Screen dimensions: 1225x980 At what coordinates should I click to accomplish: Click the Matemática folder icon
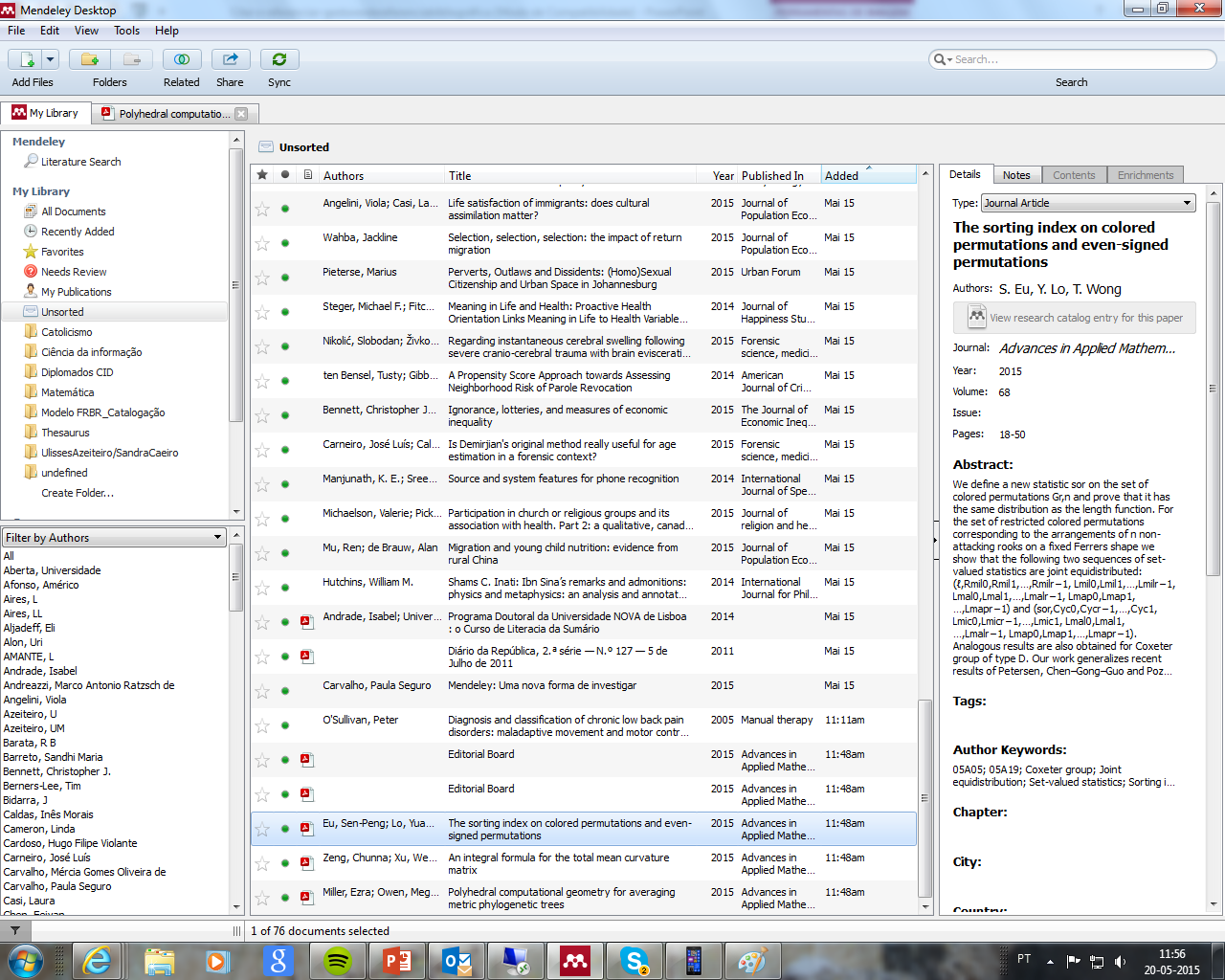(31, 392)
